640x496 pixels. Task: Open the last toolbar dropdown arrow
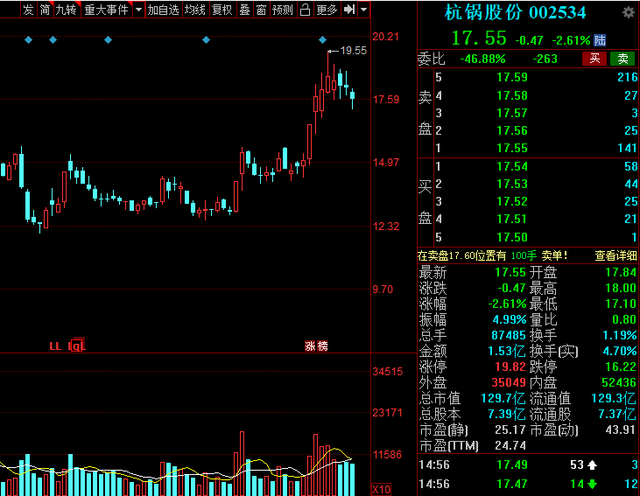coord(363,9)
